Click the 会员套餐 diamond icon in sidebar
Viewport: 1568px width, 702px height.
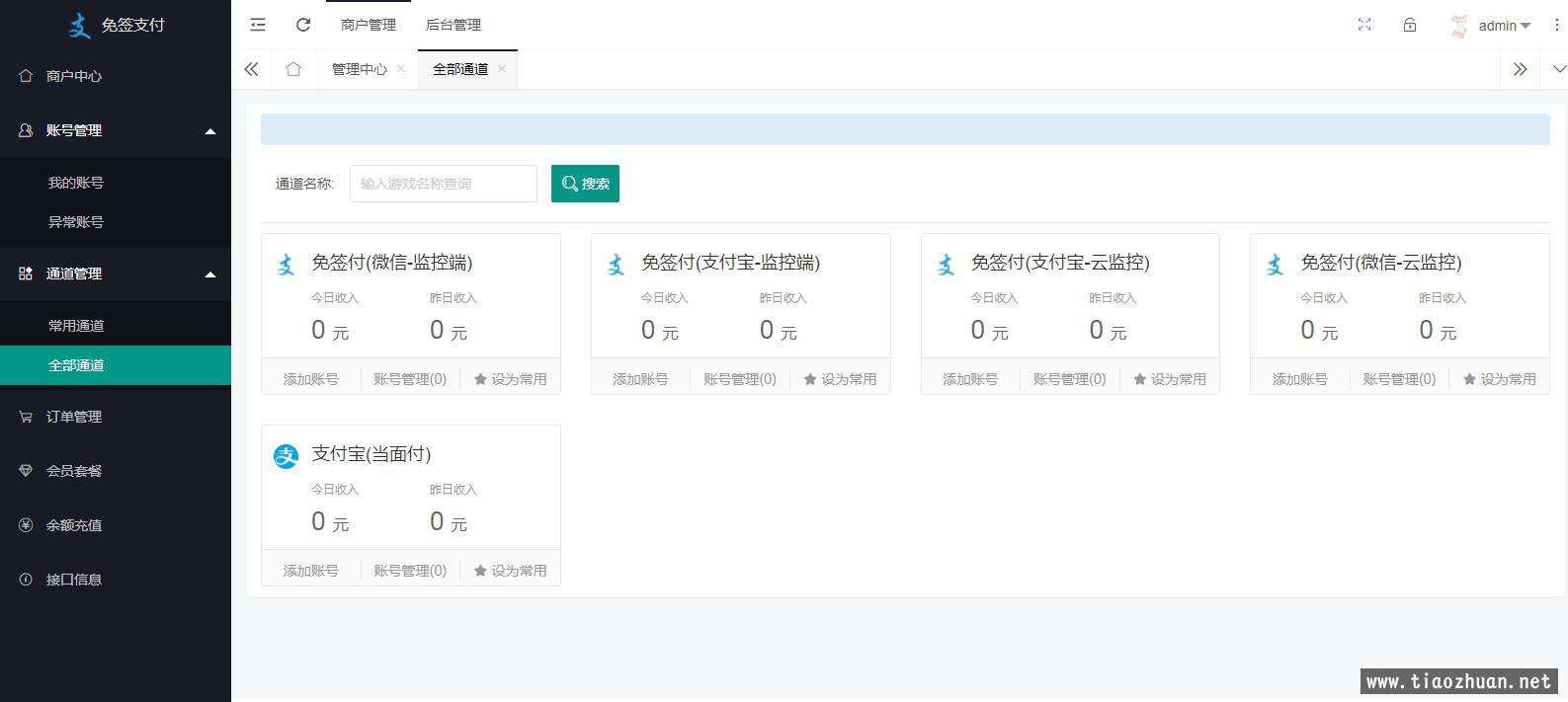pos(26,471)
